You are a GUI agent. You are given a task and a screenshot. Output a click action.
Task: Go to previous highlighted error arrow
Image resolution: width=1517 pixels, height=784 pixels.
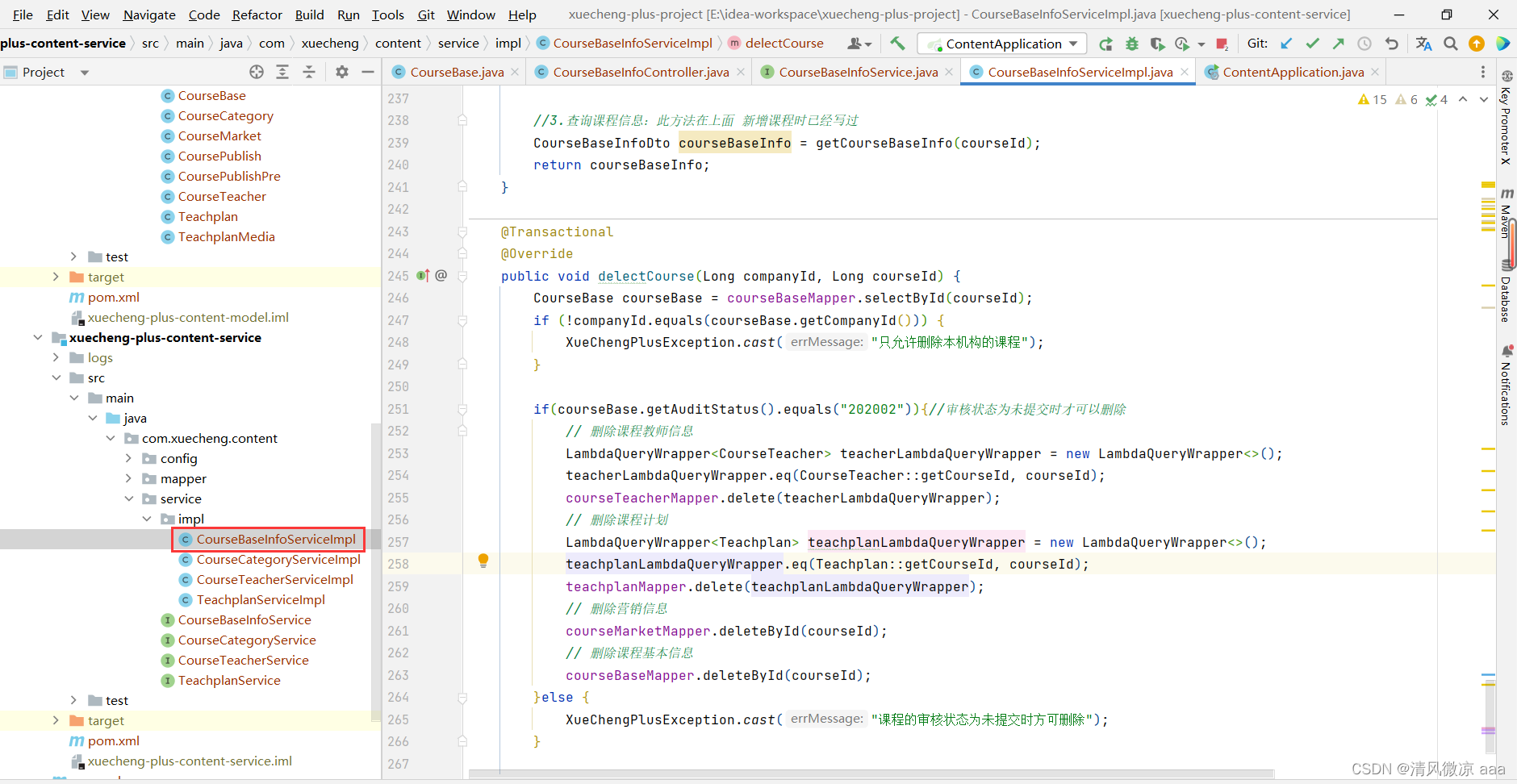pyautogui.click(x=1463, y=99)
